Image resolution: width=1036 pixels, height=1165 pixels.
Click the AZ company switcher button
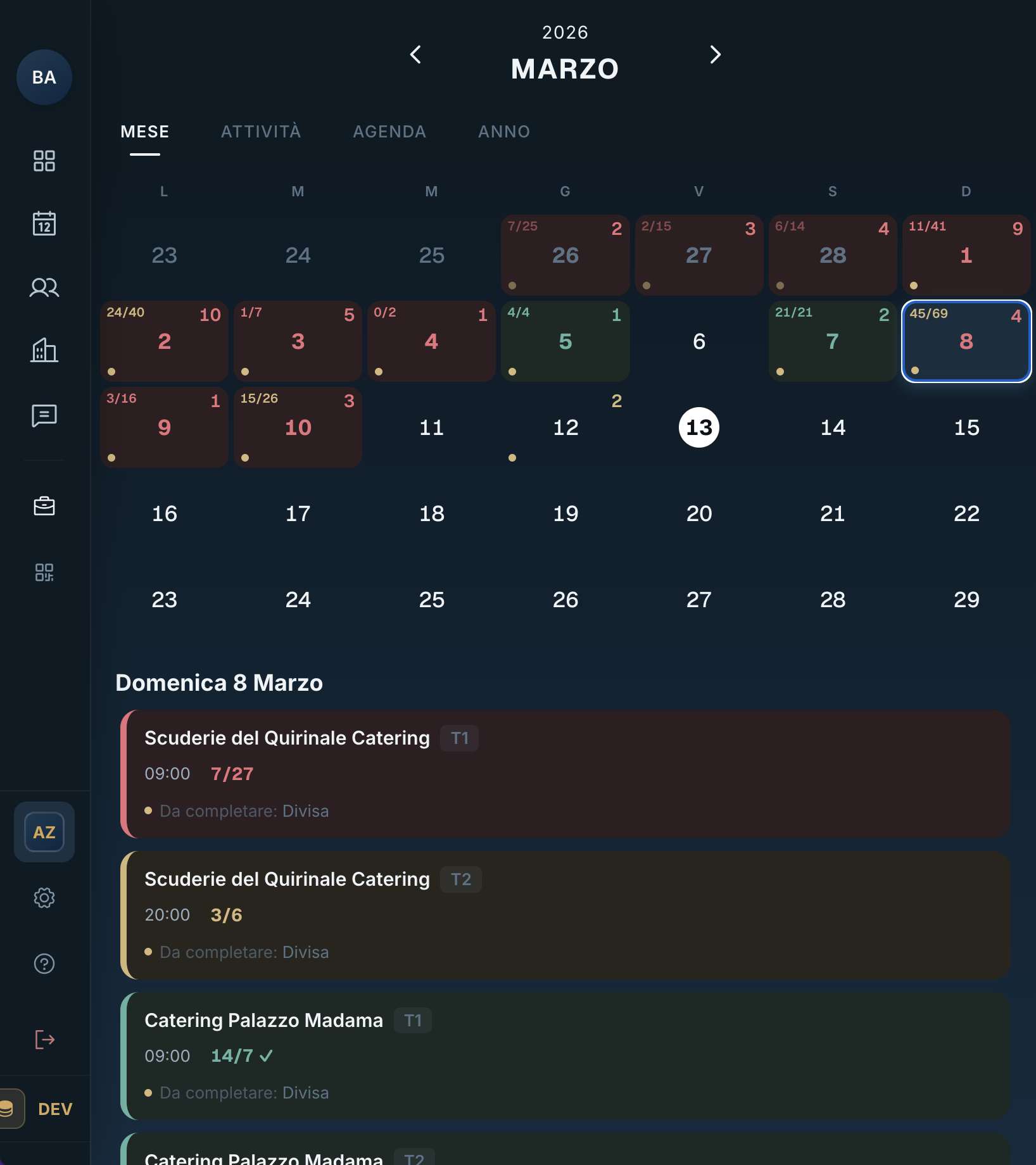[x=44, y=832]
